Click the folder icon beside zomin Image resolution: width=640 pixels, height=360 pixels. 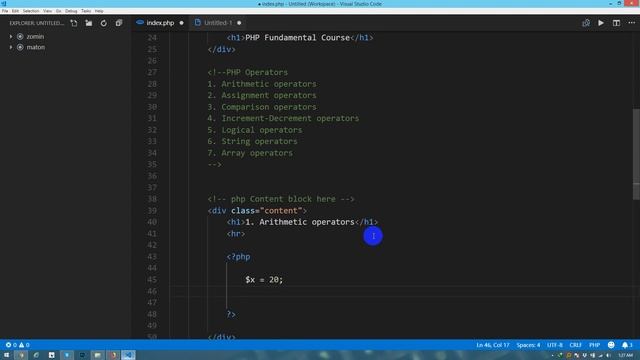(x=20, y=37)
